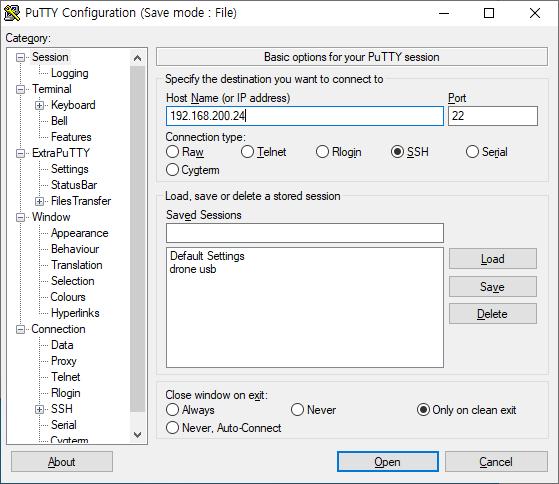Collapse the Terminal tree node
The image size is (559, 484).
tap(21, 89)
